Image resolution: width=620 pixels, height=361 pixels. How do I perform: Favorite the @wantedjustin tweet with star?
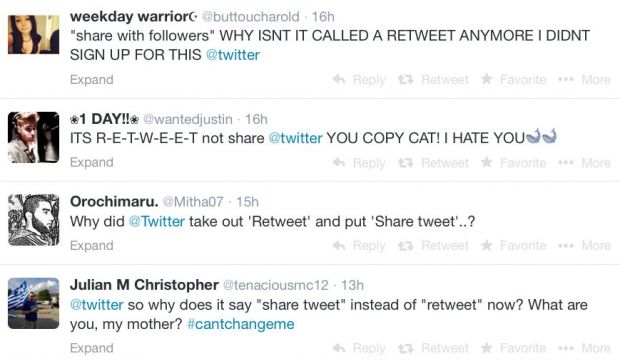click(x=513, y=163)
